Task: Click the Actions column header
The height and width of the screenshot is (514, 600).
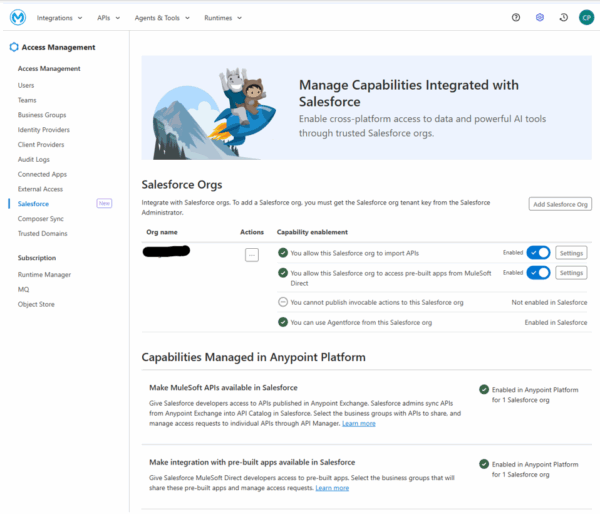Action: 252,232
